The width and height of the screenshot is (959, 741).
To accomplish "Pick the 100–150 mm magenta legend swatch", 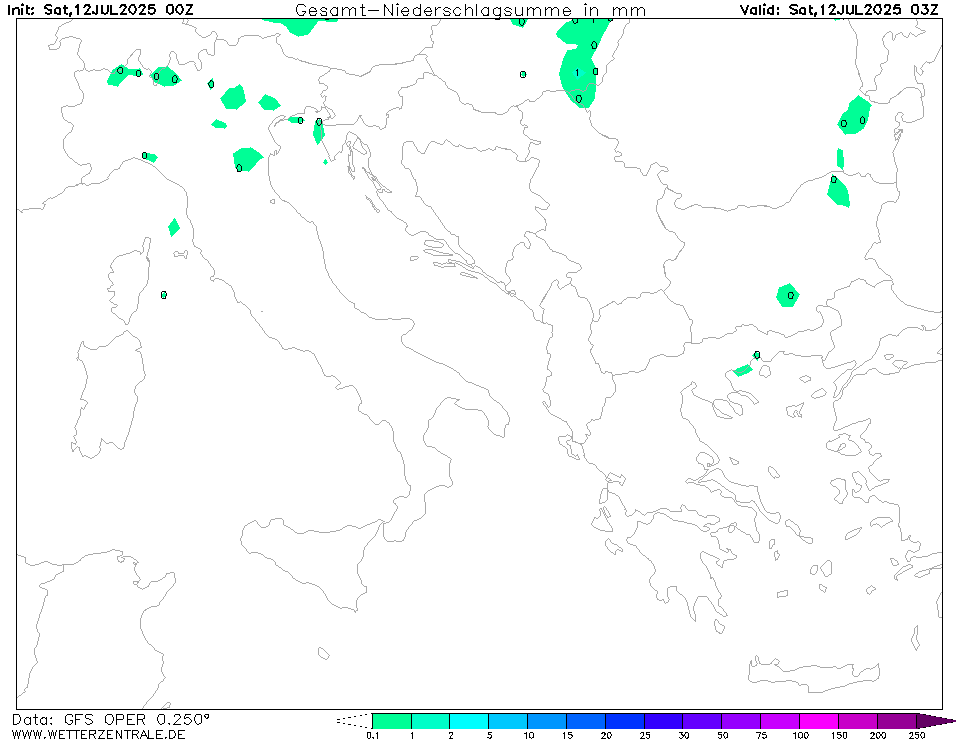I will coord(819,721).
